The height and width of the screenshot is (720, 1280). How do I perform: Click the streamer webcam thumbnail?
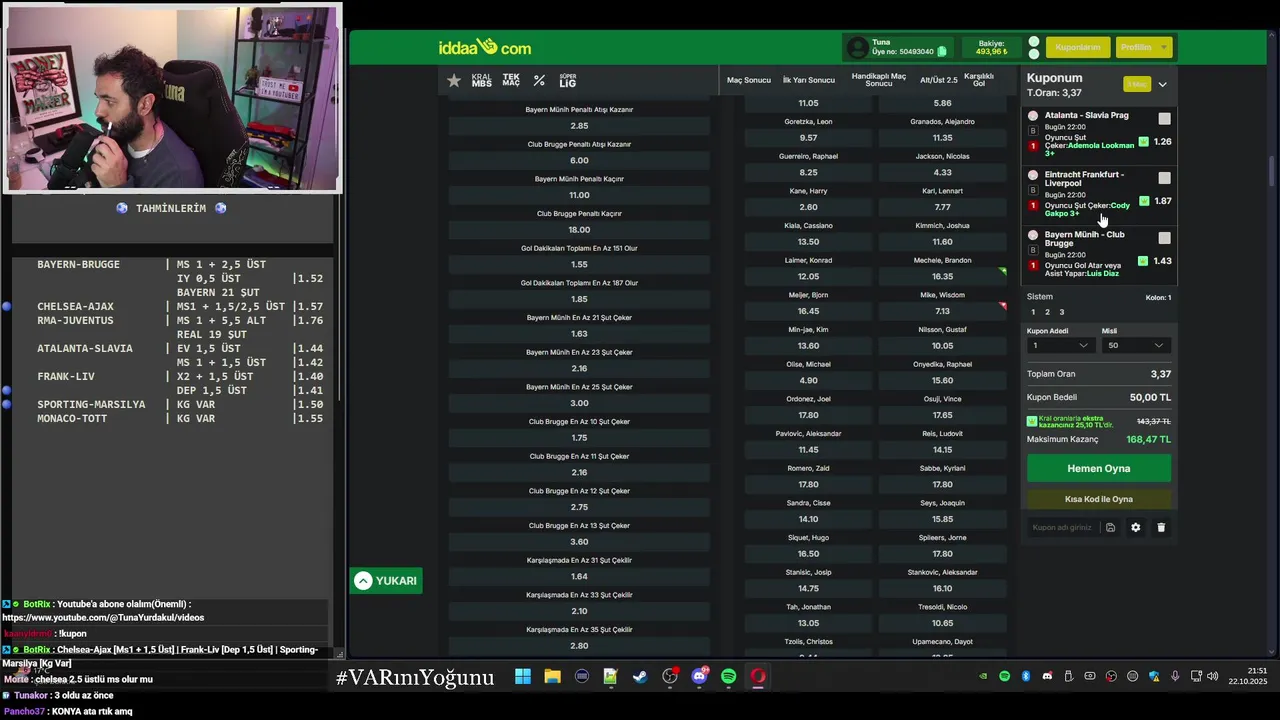171,97
